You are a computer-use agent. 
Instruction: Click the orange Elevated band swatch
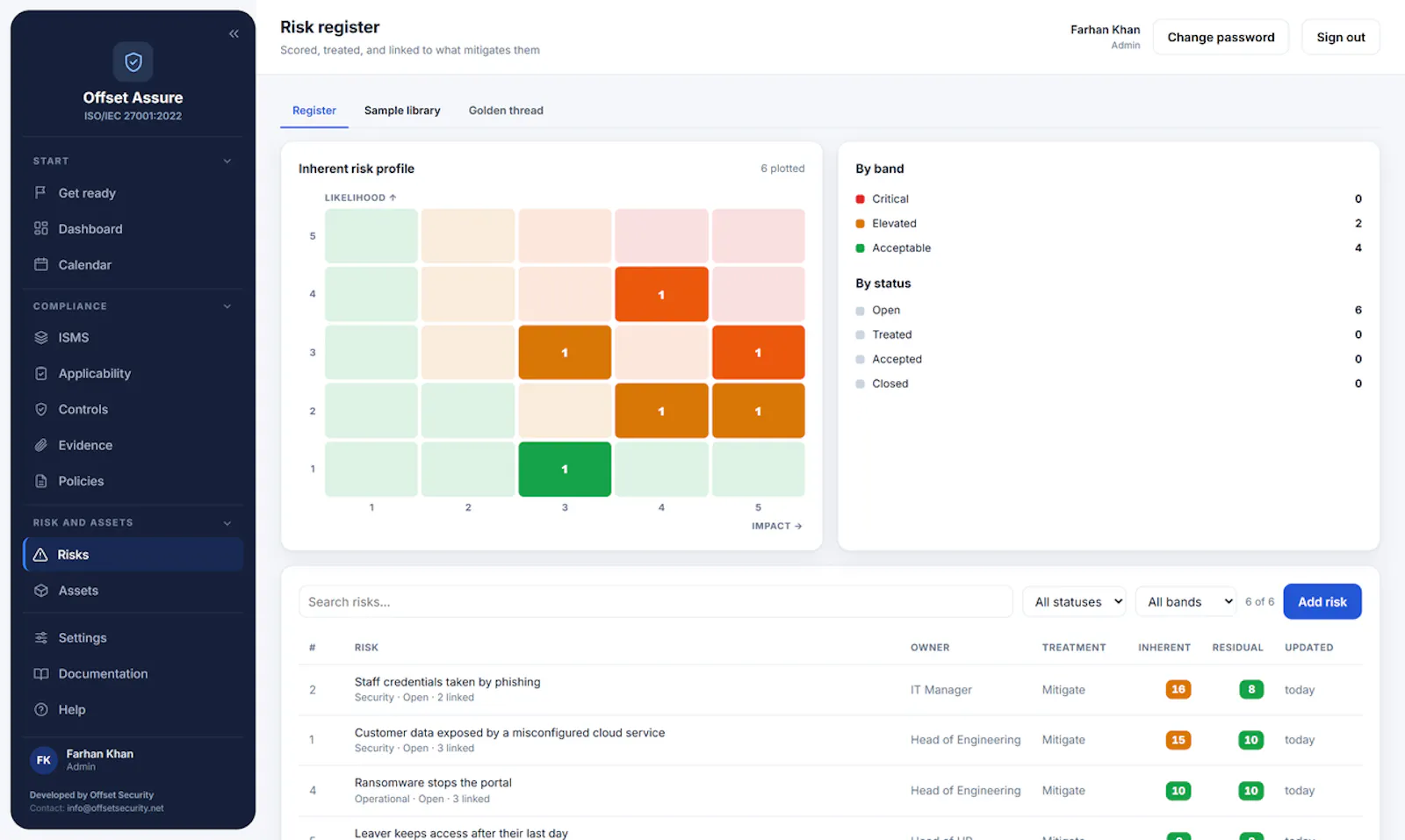coord(861,224)
